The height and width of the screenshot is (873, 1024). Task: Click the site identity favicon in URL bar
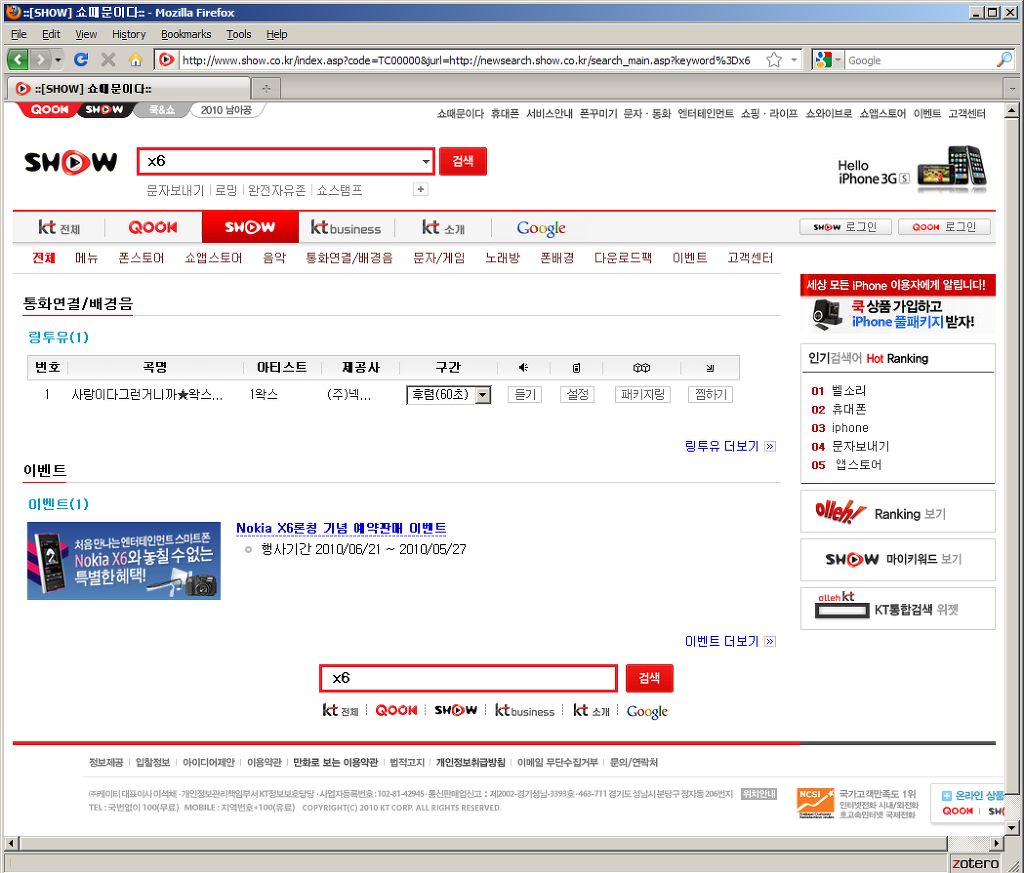167,60
